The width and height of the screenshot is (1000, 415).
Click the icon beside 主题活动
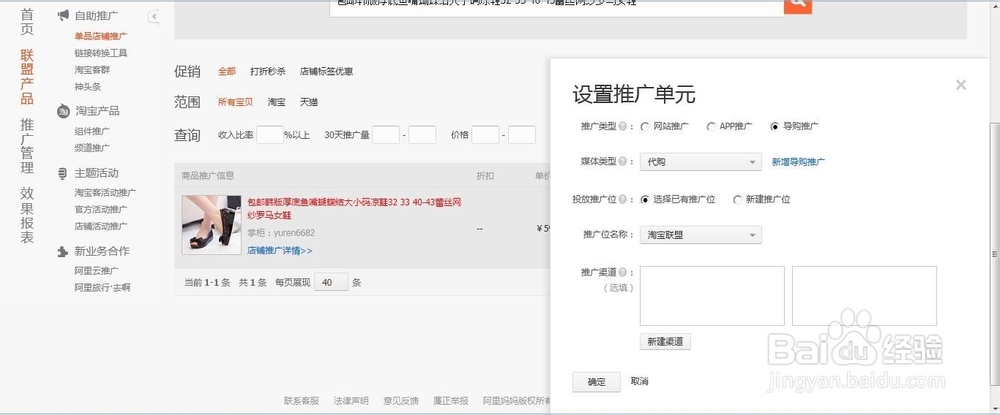click(x=62, y=173)
